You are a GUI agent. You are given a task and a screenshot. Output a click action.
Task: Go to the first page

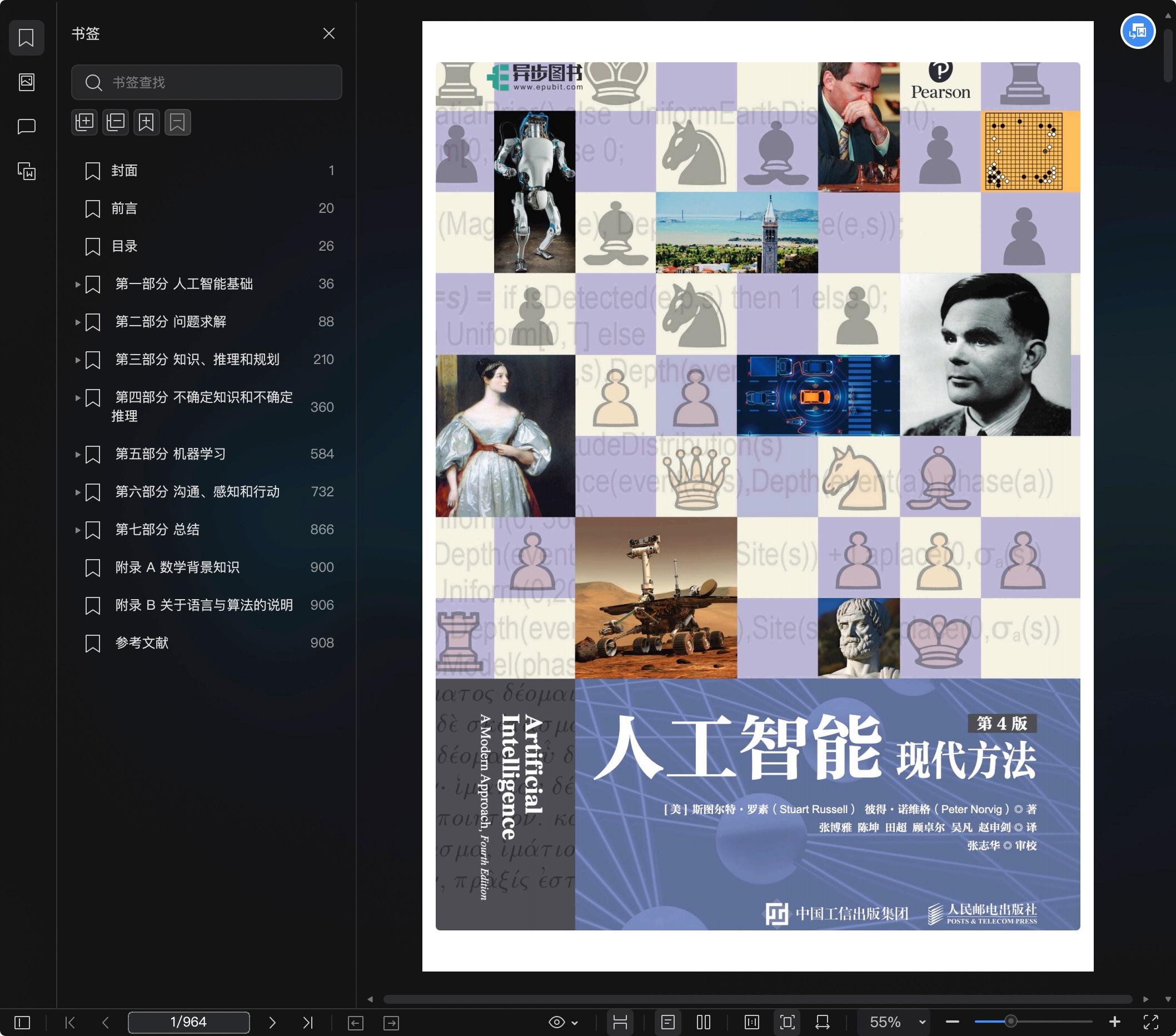pos(70,1022)
